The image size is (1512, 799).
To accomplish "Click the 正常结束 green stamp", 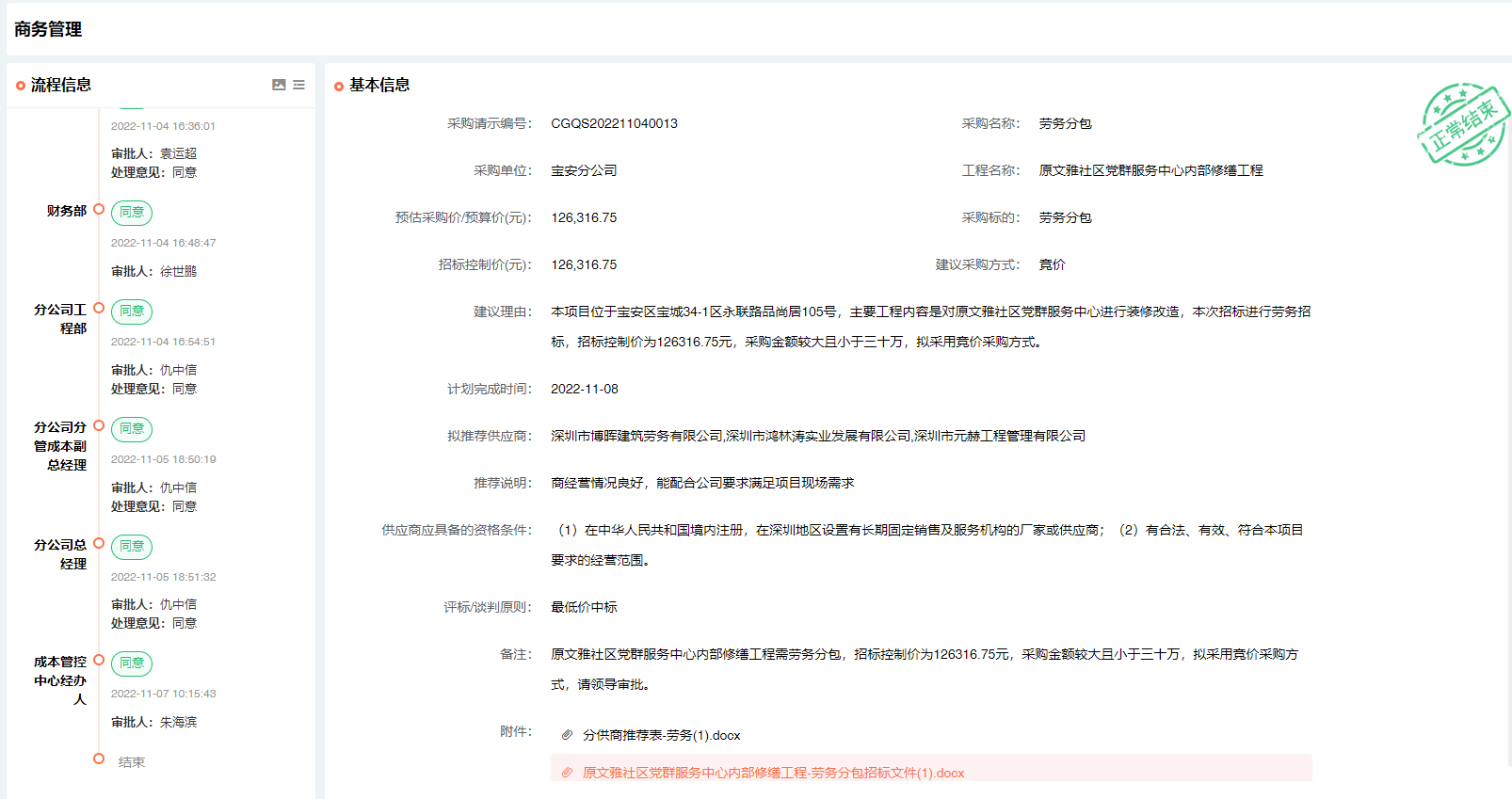I will click(1462, 125).
